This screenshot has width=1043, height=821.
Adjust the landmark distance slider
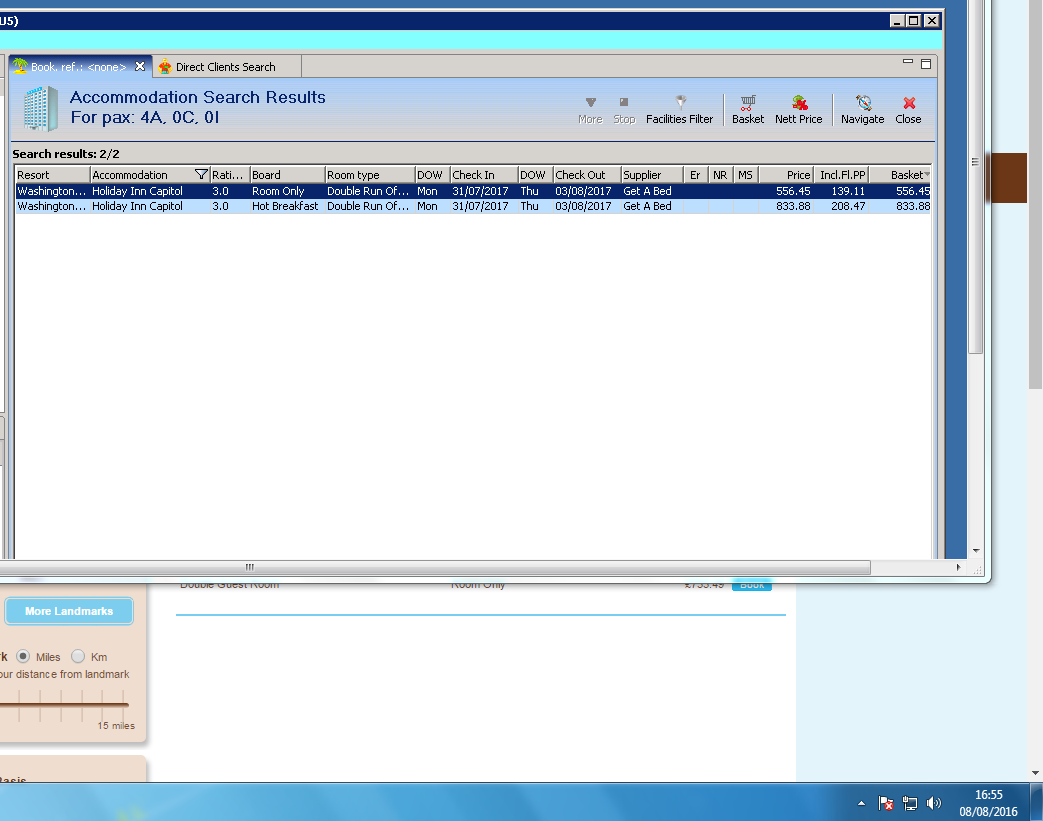point(64,704)
